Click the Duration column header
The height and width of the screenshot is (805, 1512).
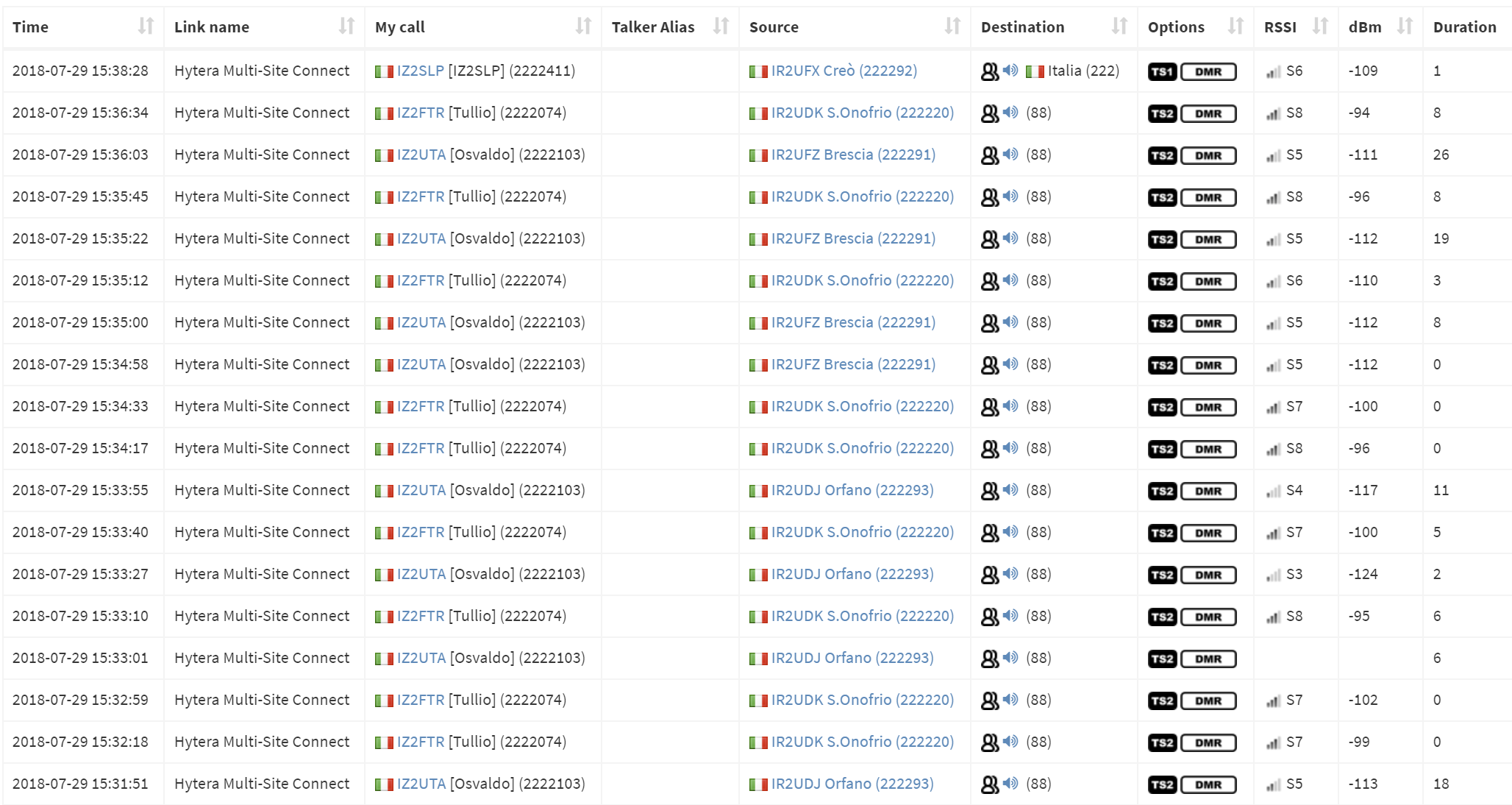pos(1464,27)
